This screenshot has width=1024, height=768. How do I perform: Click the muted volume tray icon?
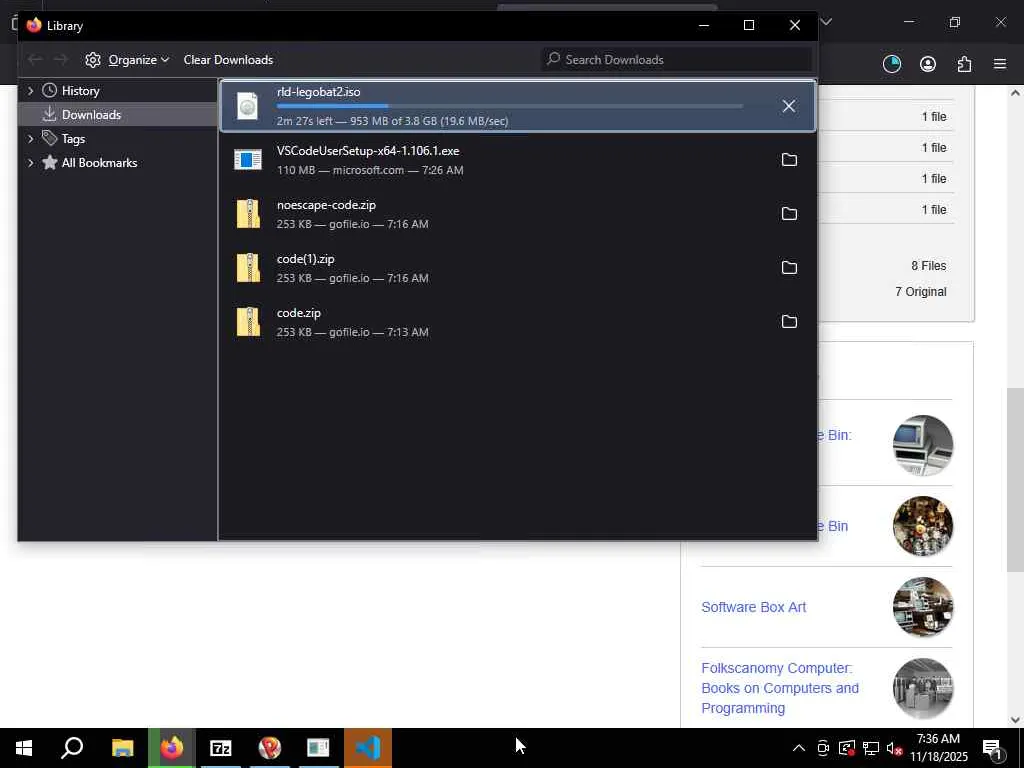[x=894, y=748]
